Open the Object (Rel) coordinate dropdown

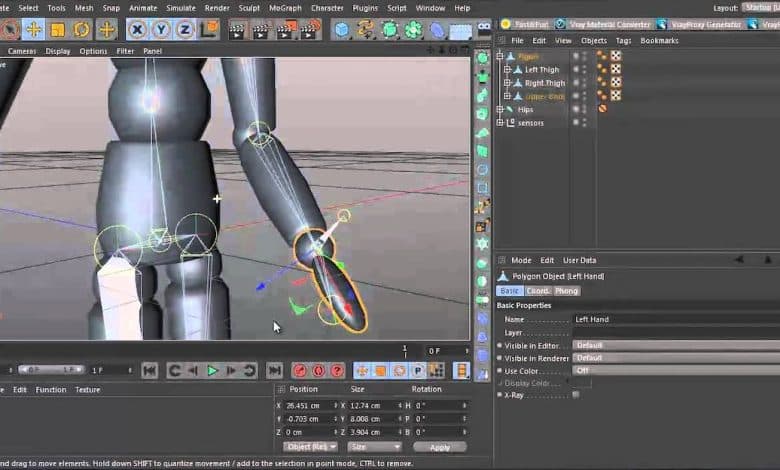(x=310, y=447)
